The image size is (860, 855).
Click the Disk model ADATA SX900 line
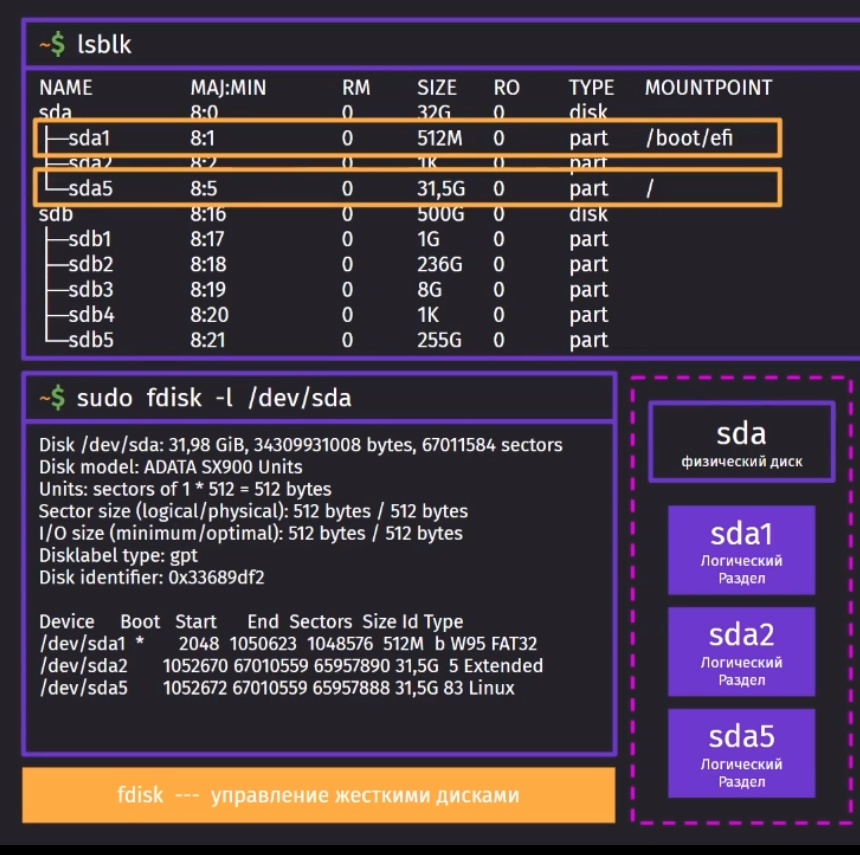[171, 467]
